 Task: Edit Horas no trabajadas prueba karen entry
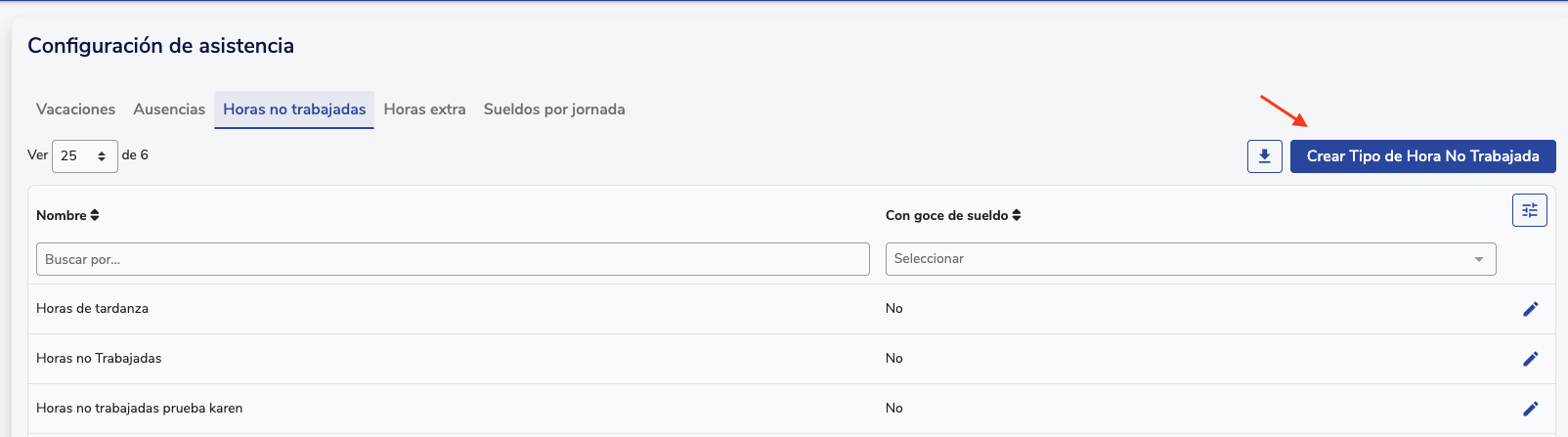(x=1530, y=409)
